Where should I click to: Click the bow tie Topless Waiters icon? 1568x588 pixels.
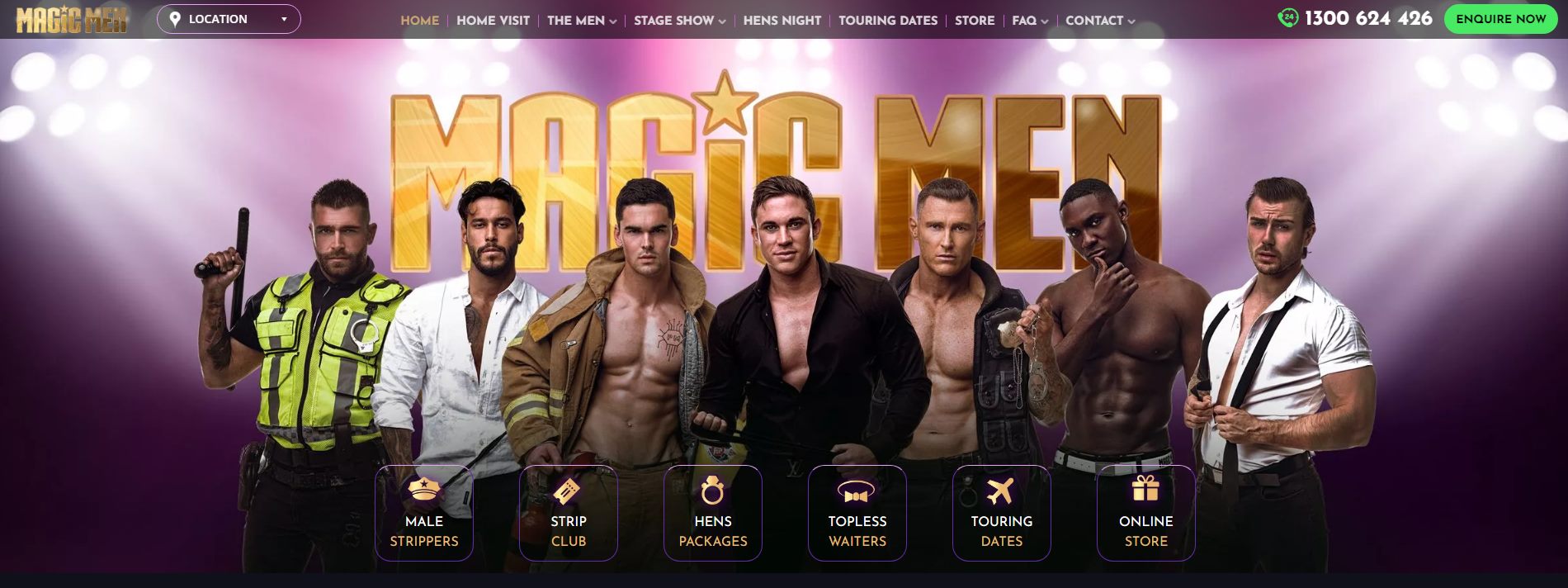857,492
